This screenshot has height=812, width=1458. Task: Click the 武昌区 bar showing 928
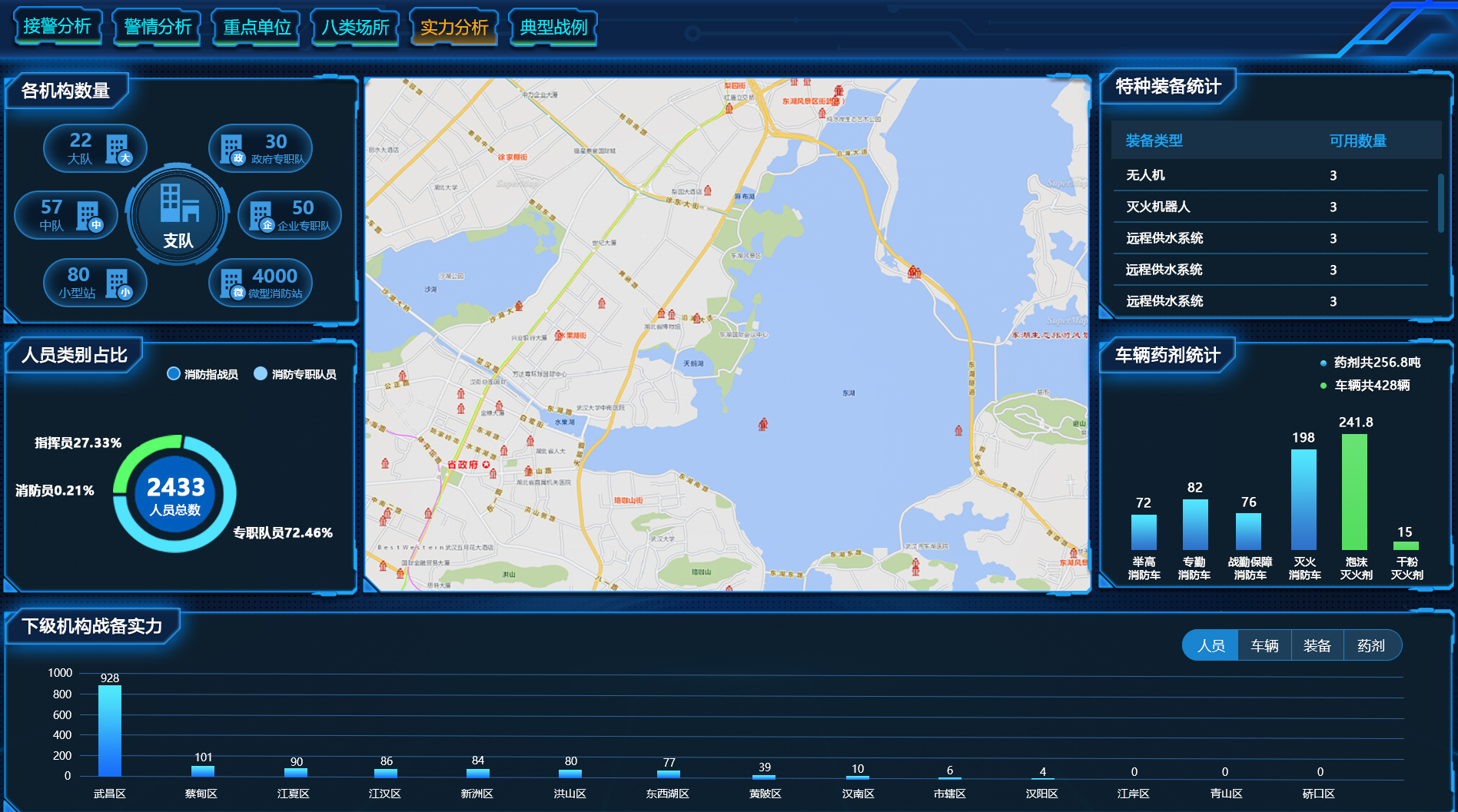110,731
